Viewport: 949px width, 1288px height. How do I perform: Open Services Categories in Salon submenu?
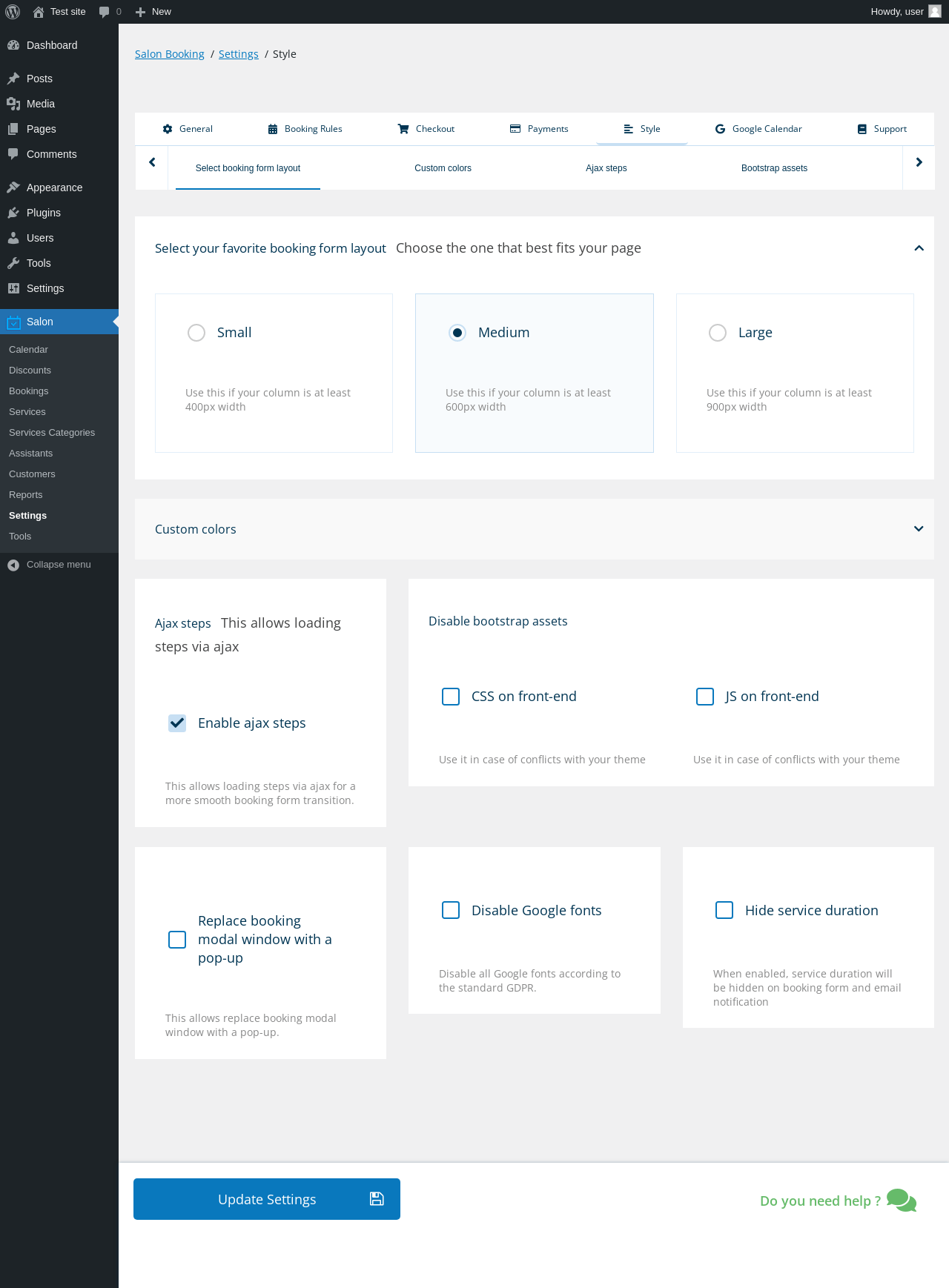(52, 433)
